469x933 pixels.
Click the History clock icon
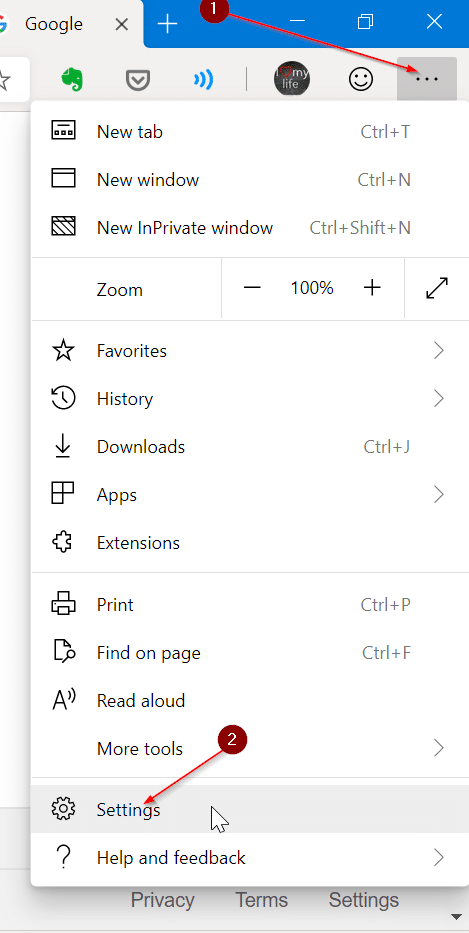pyautogui.click(x=63, y=399)
